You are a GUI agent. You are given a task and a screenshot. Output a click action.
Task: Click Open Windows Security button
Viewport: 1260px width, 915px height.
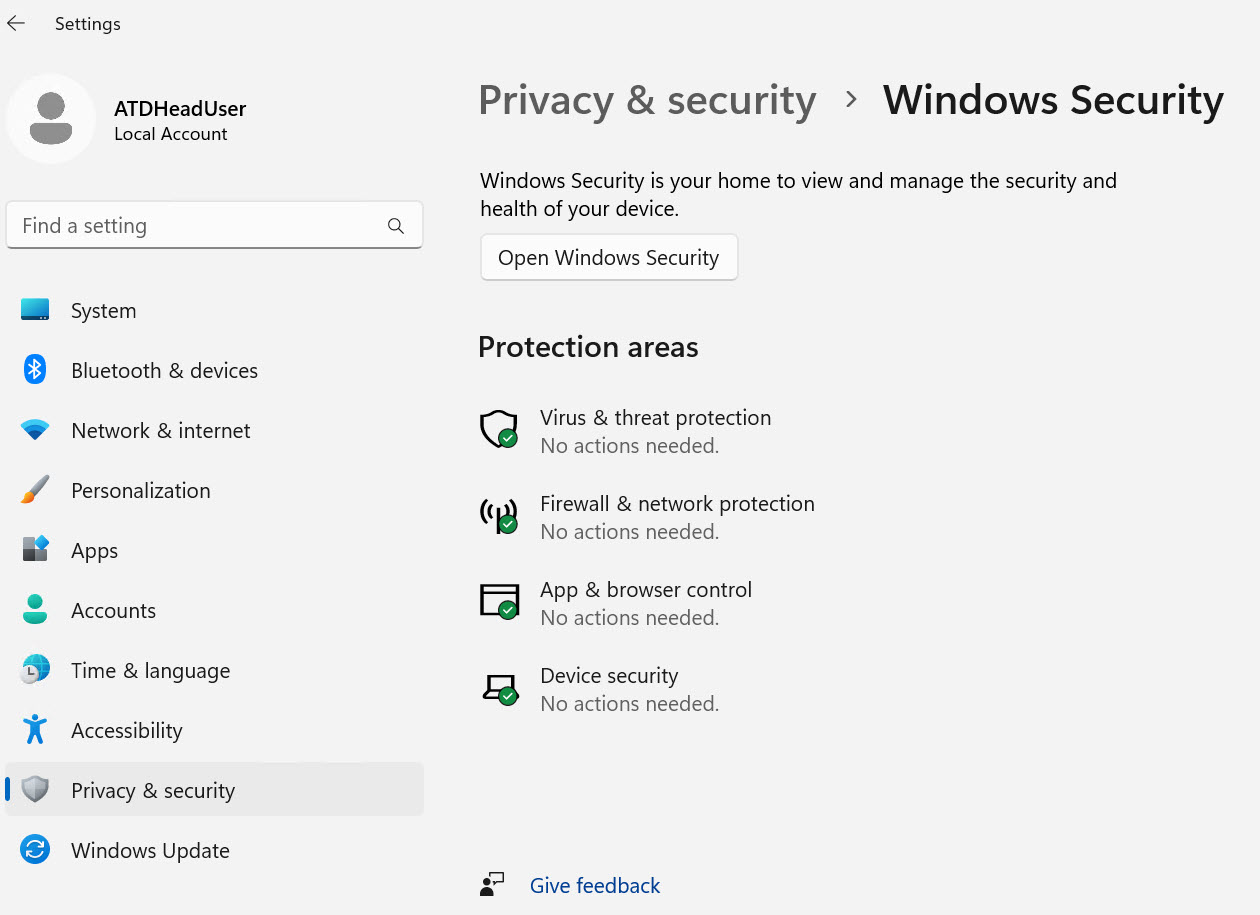[x=609, y=257]
